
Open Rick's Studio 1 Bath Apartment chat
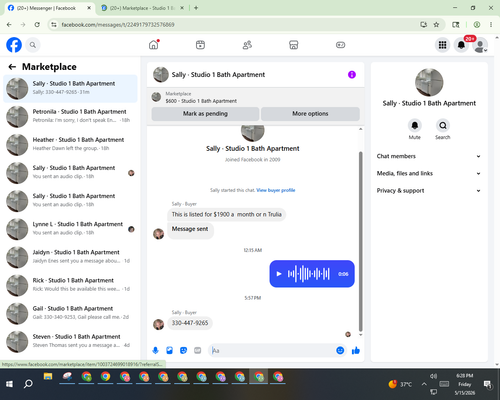pos(70,285)
